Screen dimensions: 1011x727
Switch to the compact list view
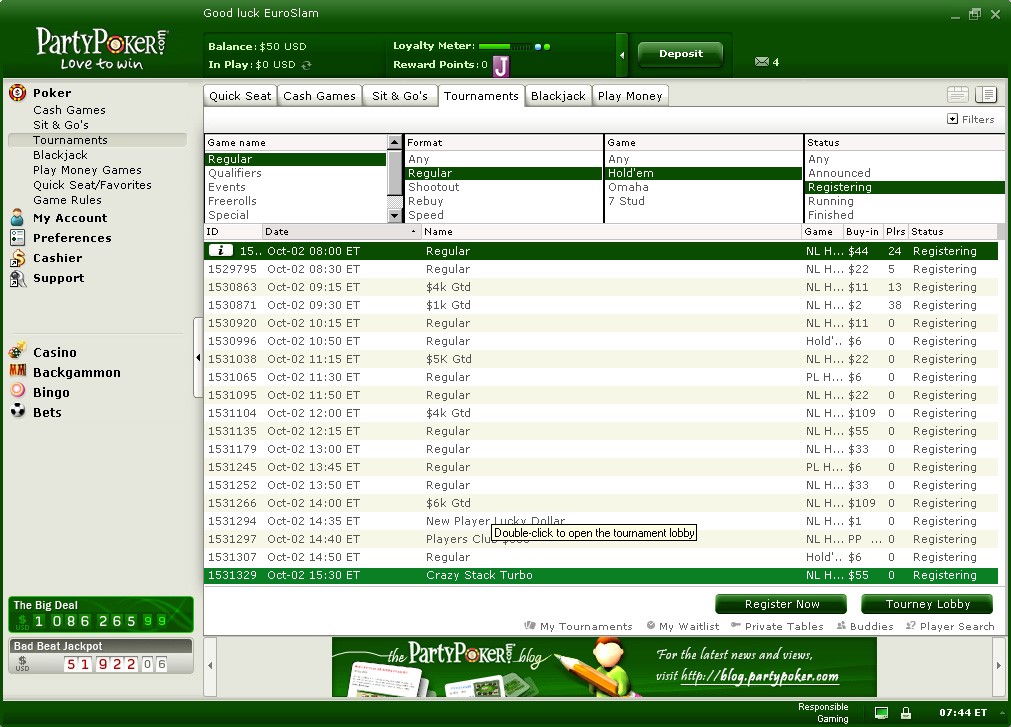pyautogui.click(x=958, y=95)
